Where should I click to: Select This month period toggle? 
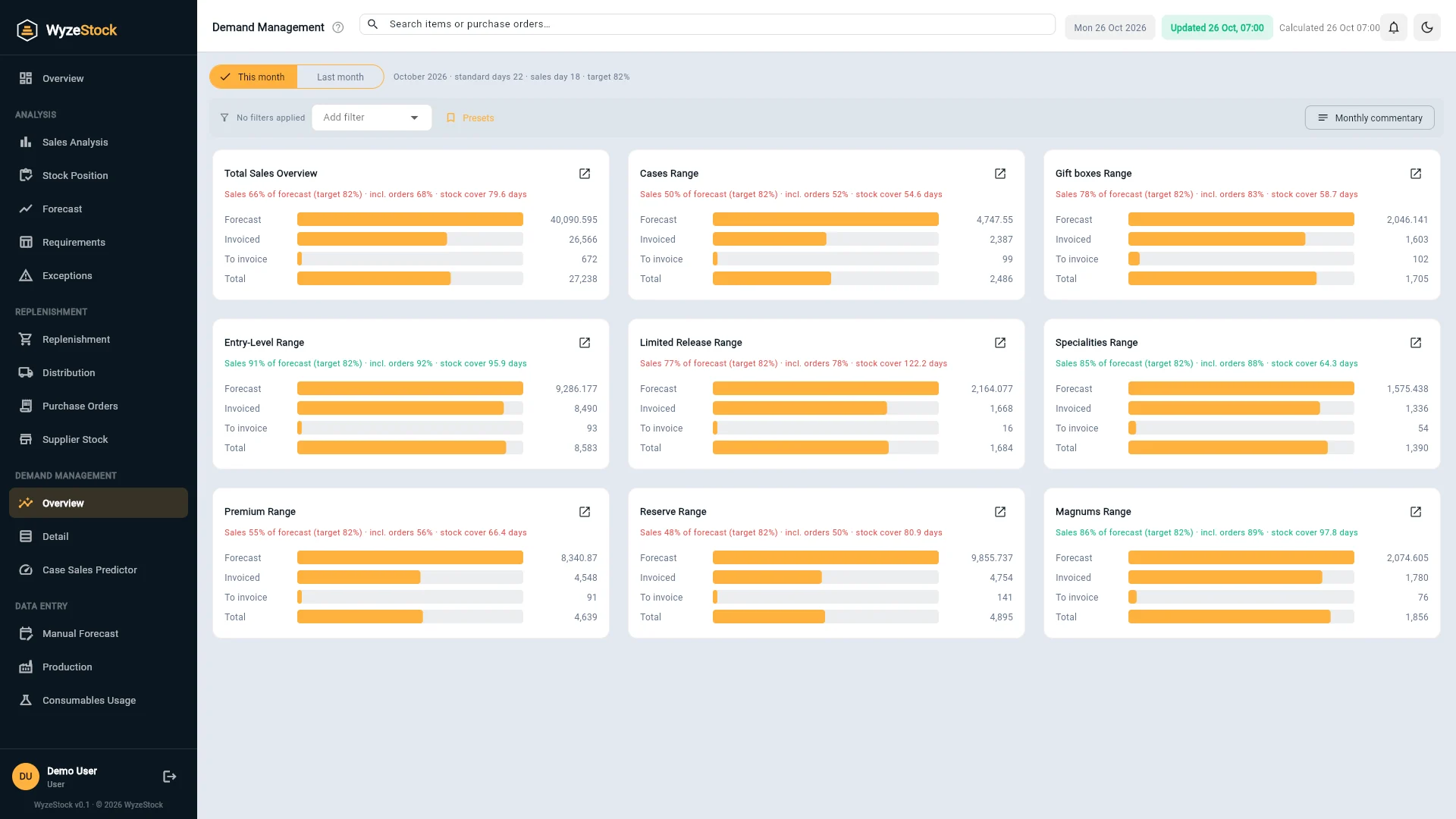(253, 77)
